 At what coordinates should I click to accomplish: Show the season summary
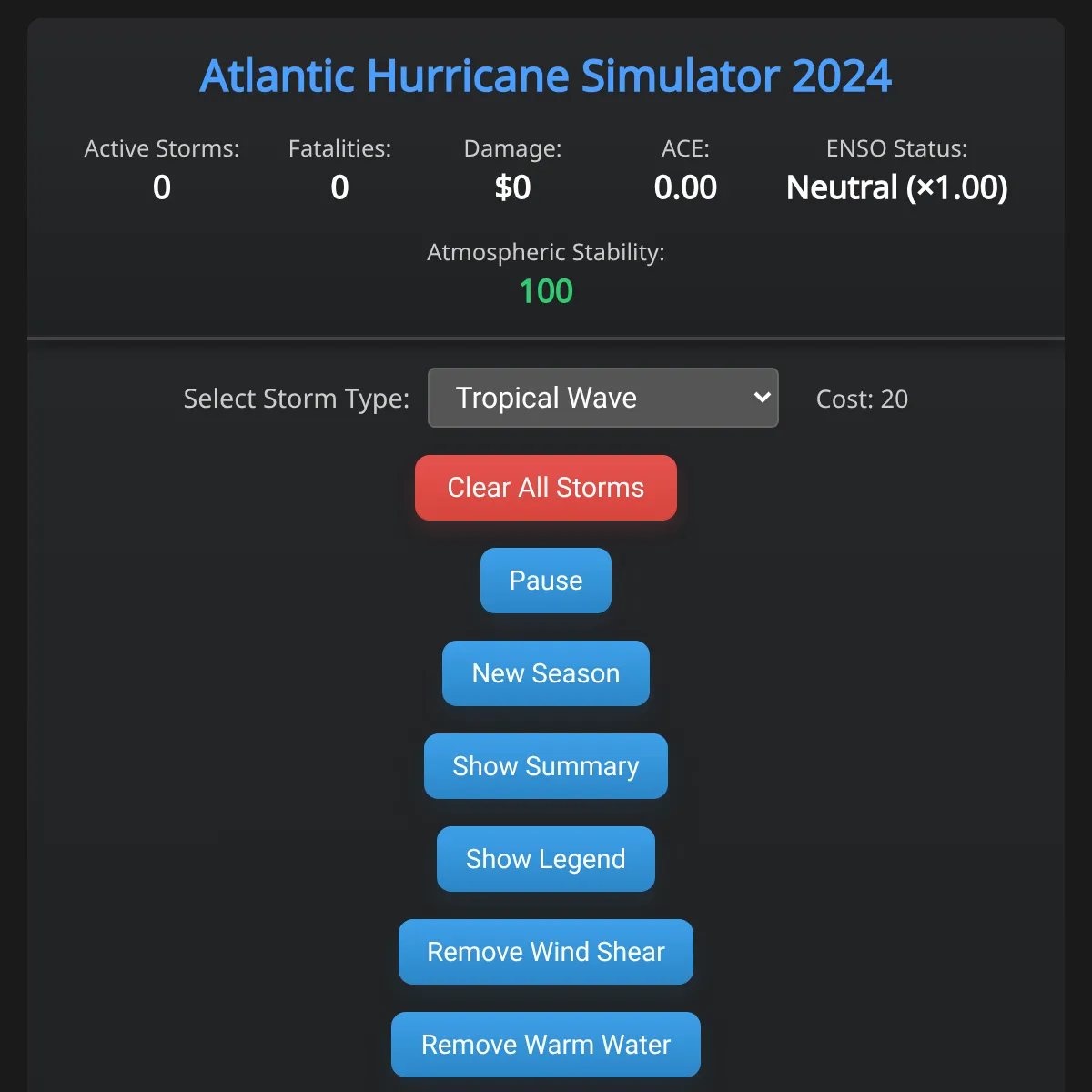tap(546, 766)
